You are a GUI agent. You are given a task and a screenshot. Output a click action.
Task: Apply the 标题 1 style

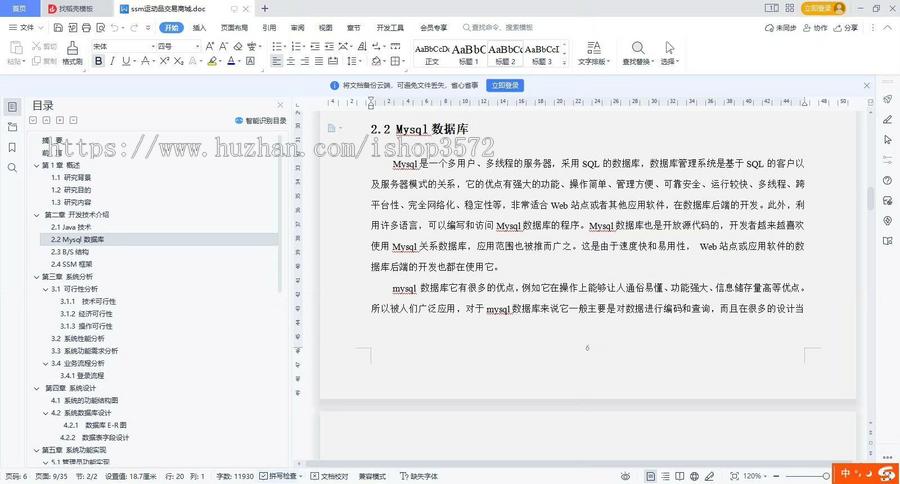(x=468, y=53)
